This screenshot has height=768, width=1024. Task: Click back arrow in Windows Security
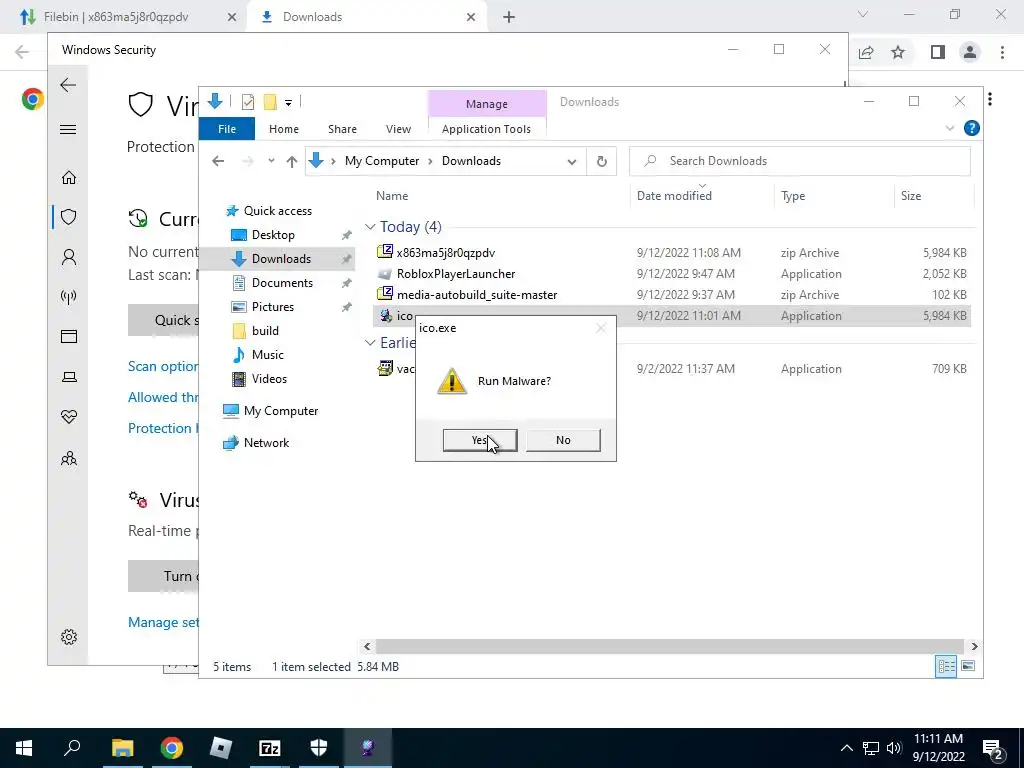point(68,85)
